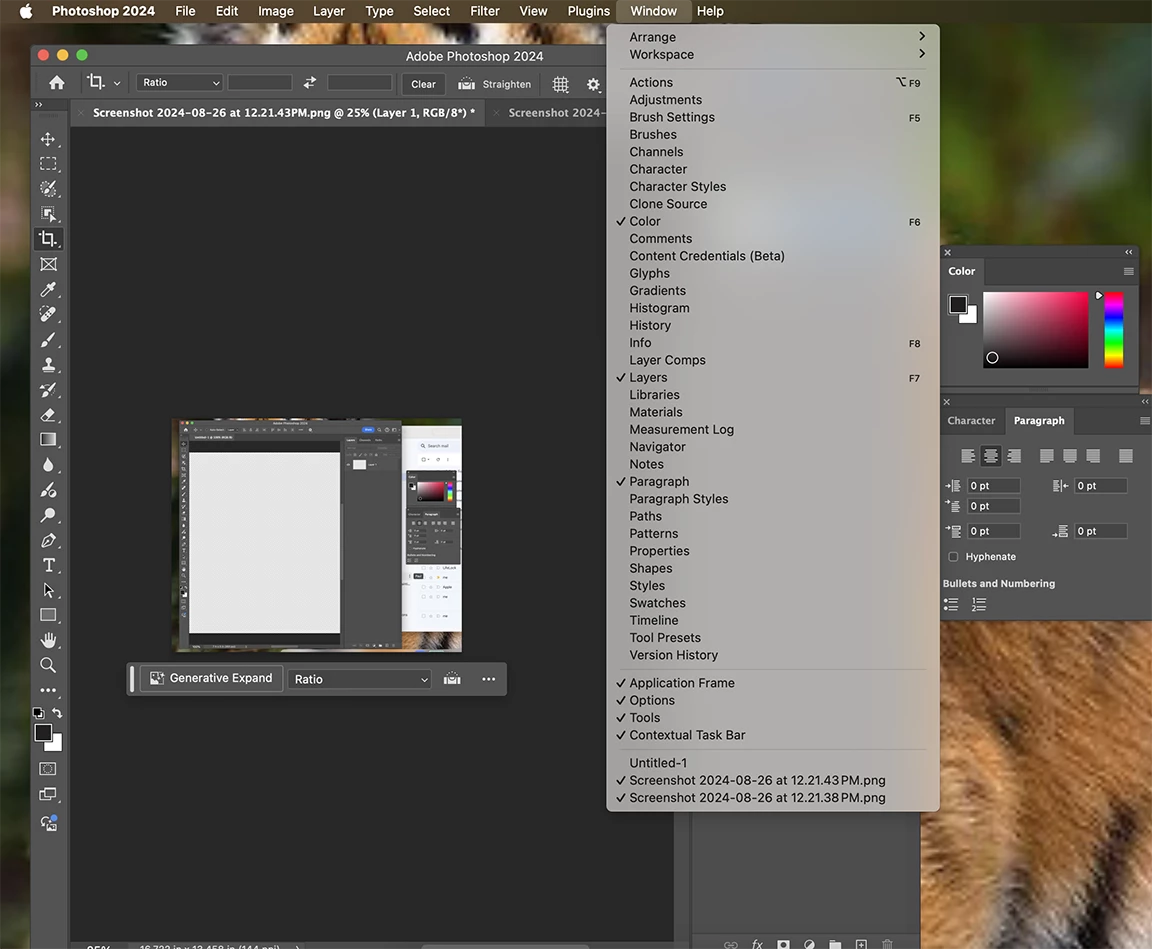Open crop tool preset picker arrow
1152x949 pixels.
pyautogui.click(x=117, y=84)
